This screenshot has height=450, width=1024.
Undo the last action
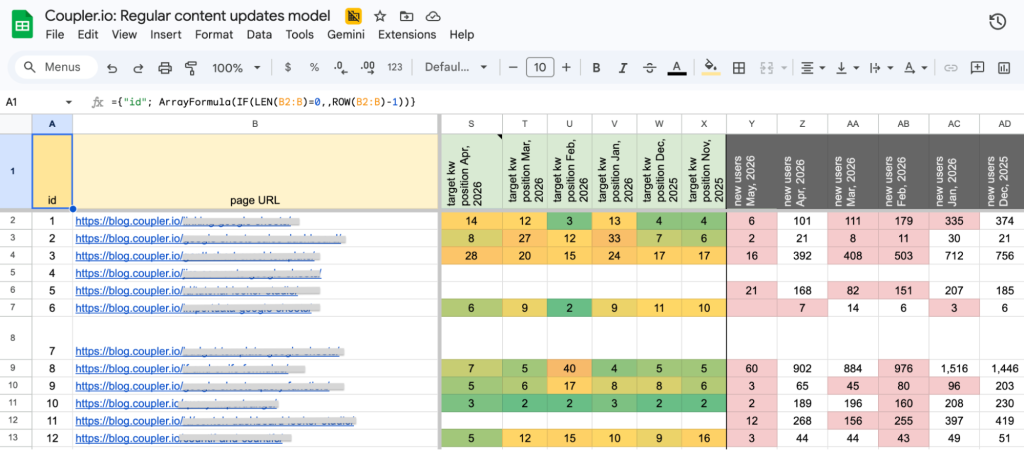point(112,67)
